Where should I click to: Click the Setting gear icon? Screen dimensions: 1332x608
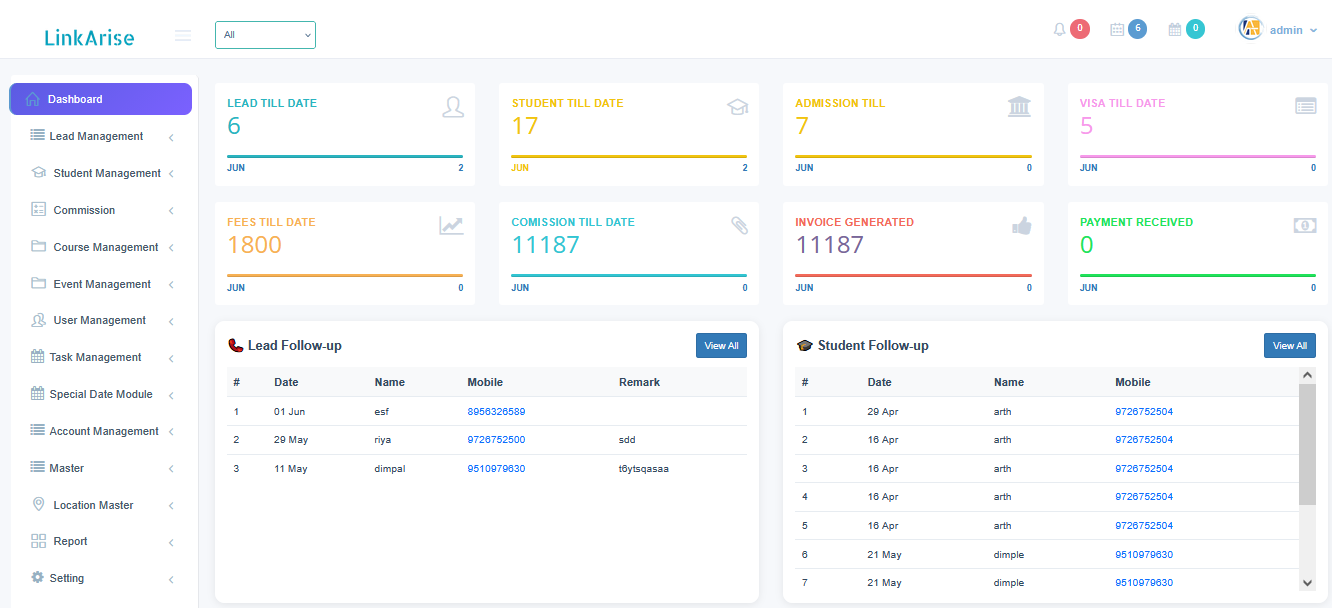click(x=38, y=577)
